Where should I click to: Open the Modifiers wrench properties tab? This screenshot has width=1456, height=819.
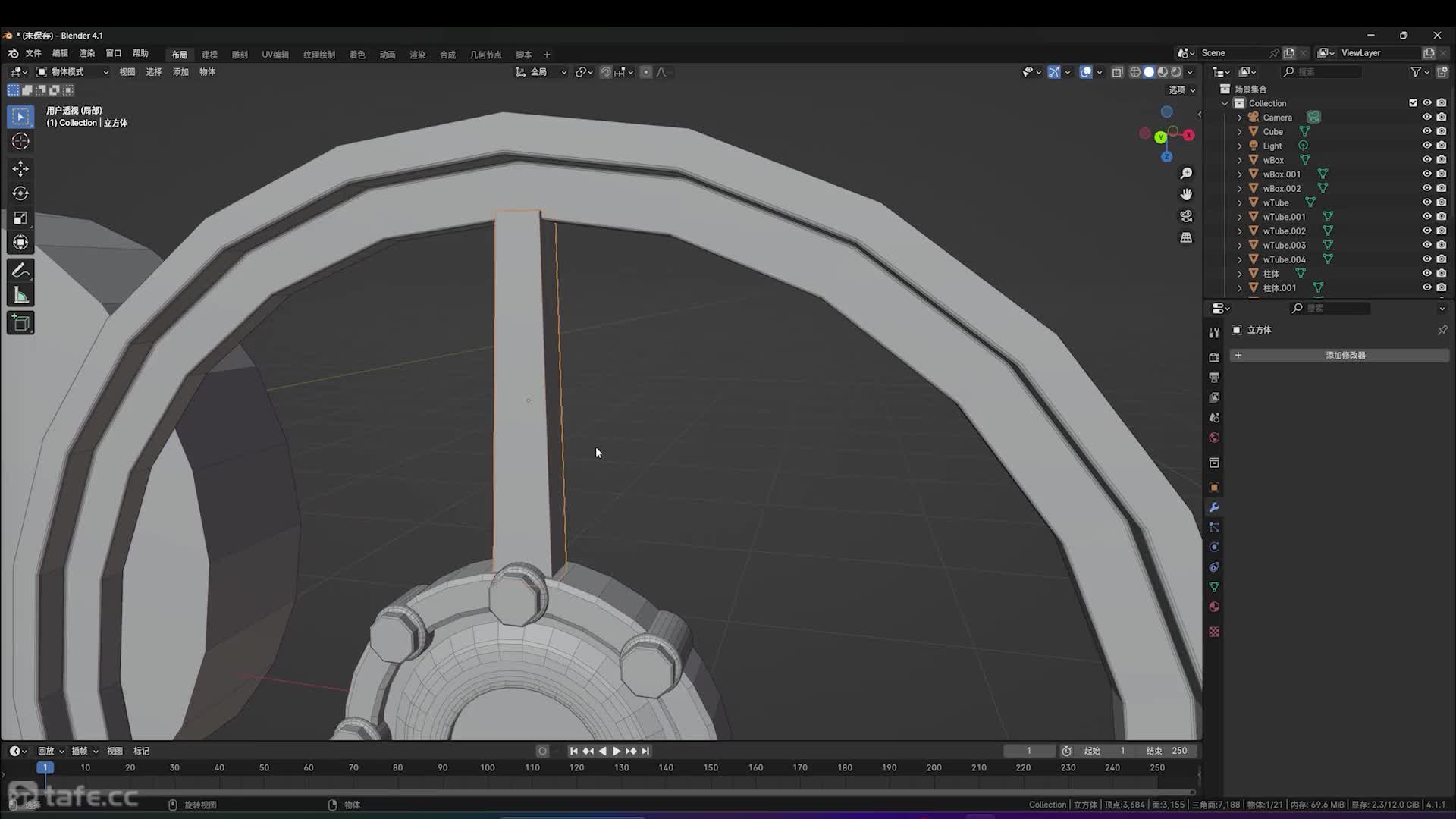tap(1214, 507)
